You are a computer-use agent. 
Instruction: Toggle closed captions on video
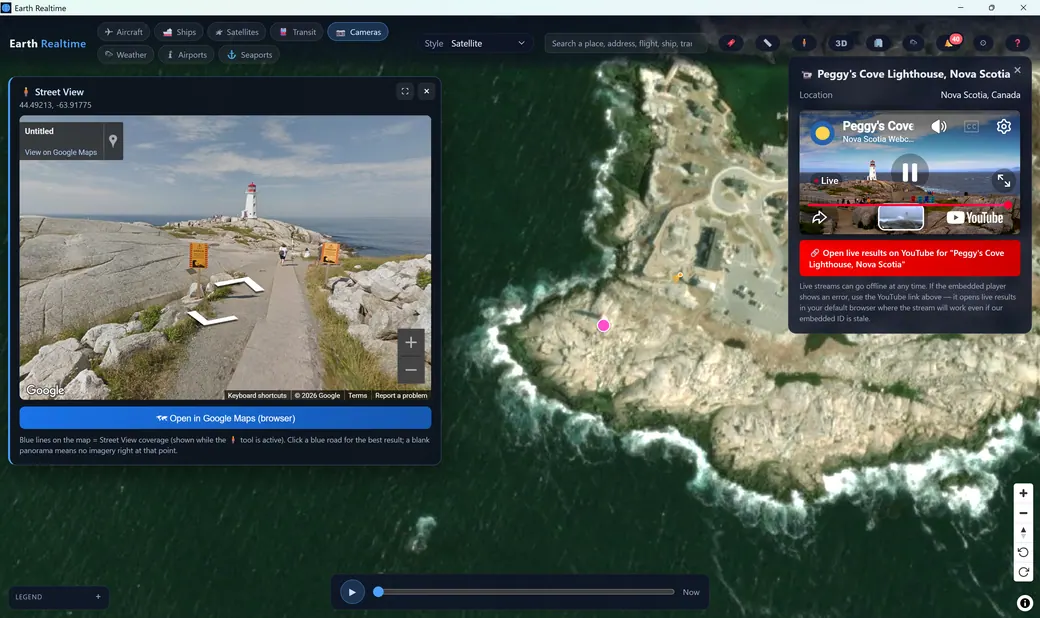[x=971, y=126]
